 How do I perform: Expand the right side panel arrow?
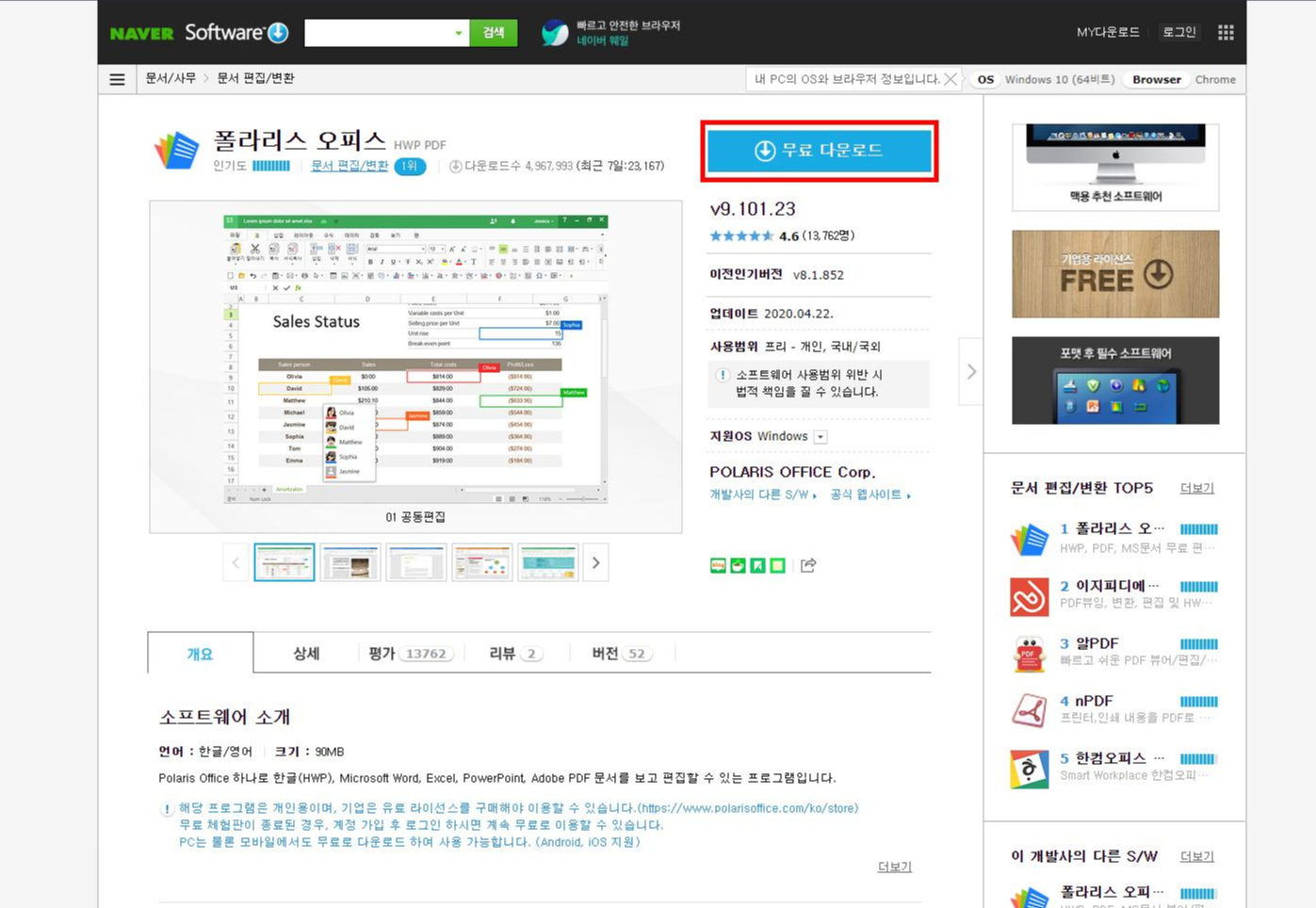pyautogui.click(x=971, y=372)
